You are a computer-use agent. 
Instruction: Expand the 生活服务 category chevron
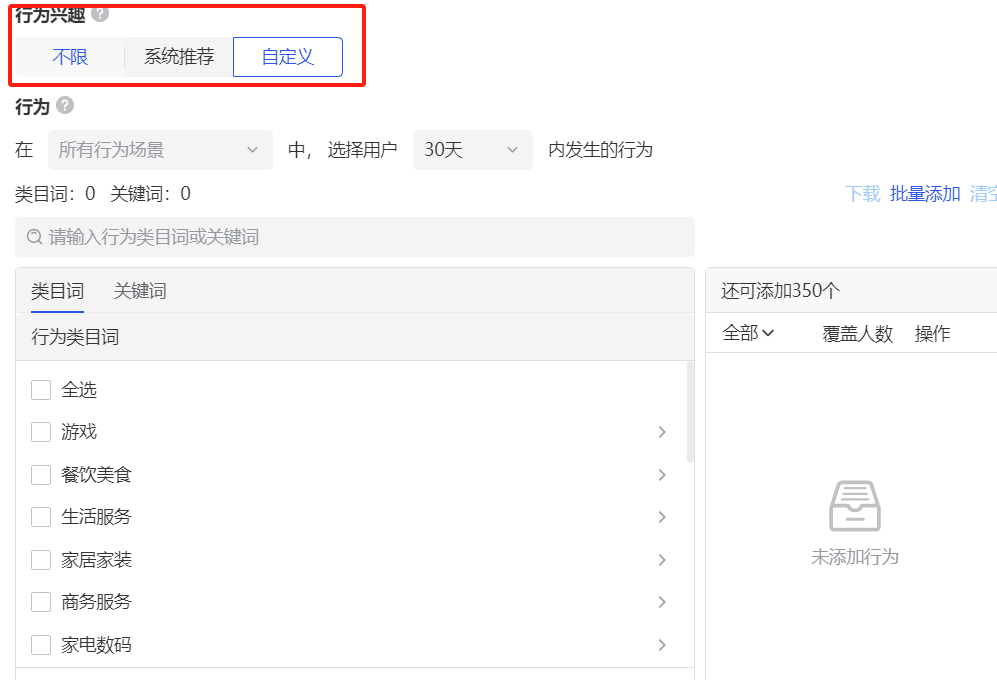point(662,517)
